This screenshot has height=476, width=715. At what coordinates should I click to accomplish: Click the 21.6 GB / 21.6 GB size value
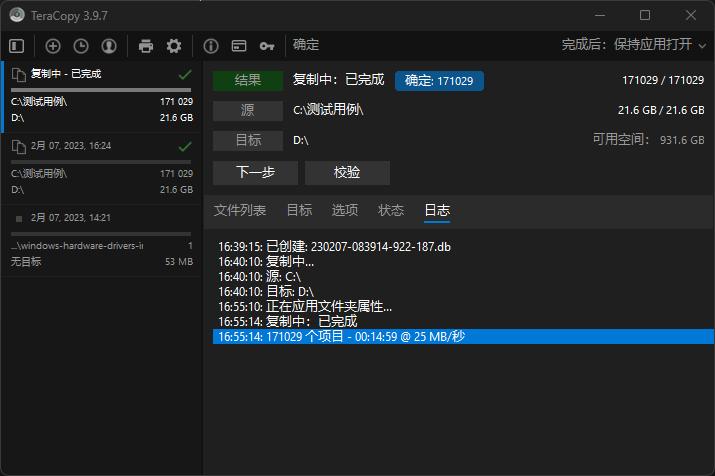(661, 110)
